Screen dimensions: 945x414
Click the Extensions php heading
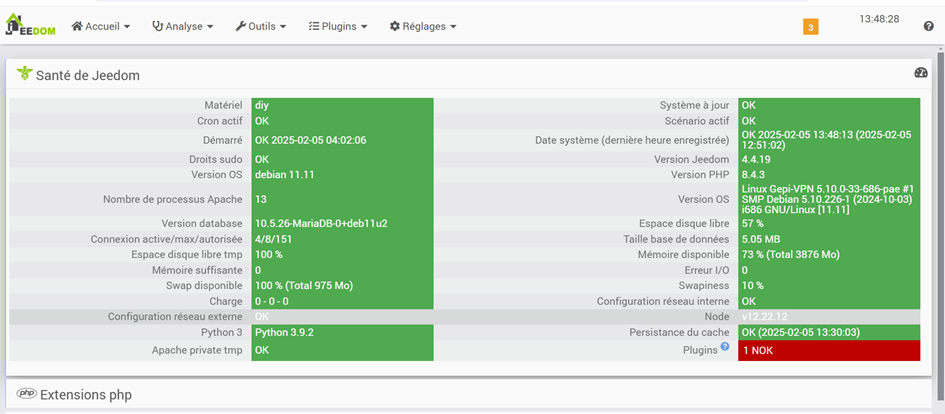pos(86,395)
